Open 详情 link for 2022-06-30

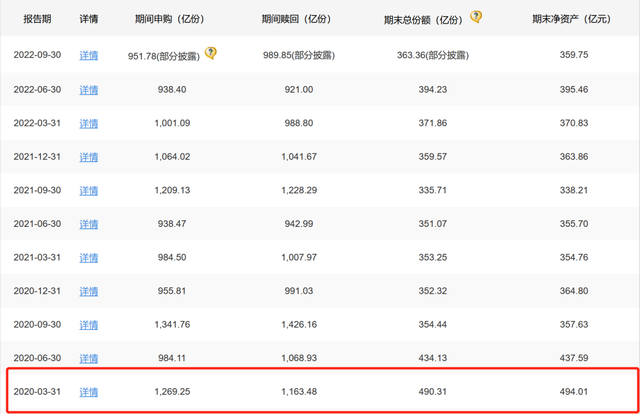[x=89, y=90]
